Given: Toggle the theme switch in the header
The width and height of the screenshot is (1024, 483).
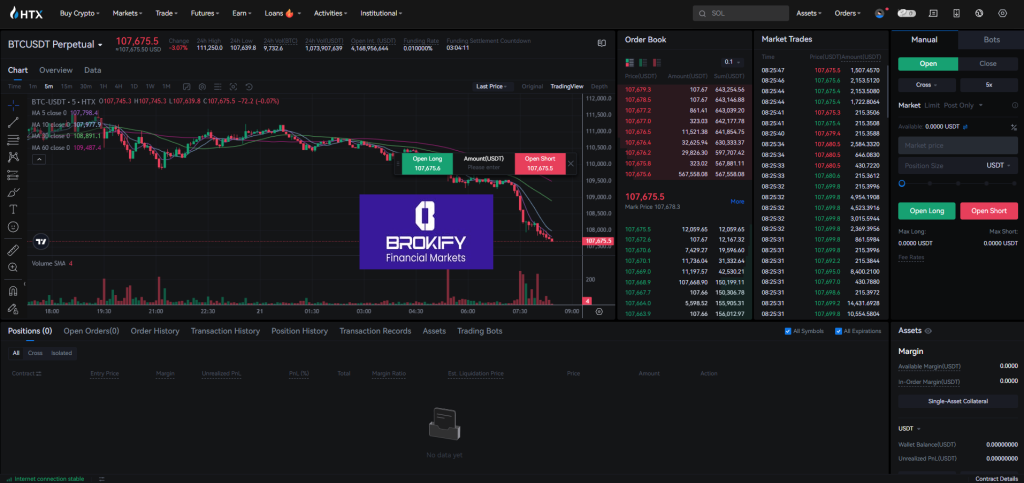Looking at the screenshot, I should (x=907, y=13).
